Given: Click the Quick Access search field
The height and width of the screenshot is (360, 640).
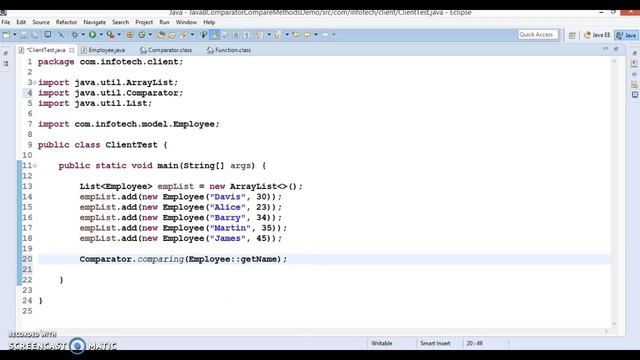Looking at the screenshot, I should click(x=538, y=35).
